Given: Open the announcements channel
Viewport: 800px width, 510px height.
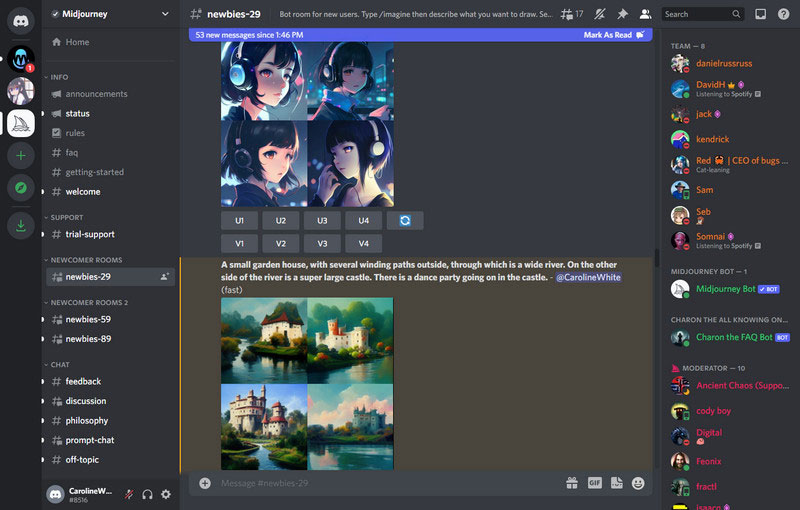Looking at the screenshot, I should pos(110,94).
